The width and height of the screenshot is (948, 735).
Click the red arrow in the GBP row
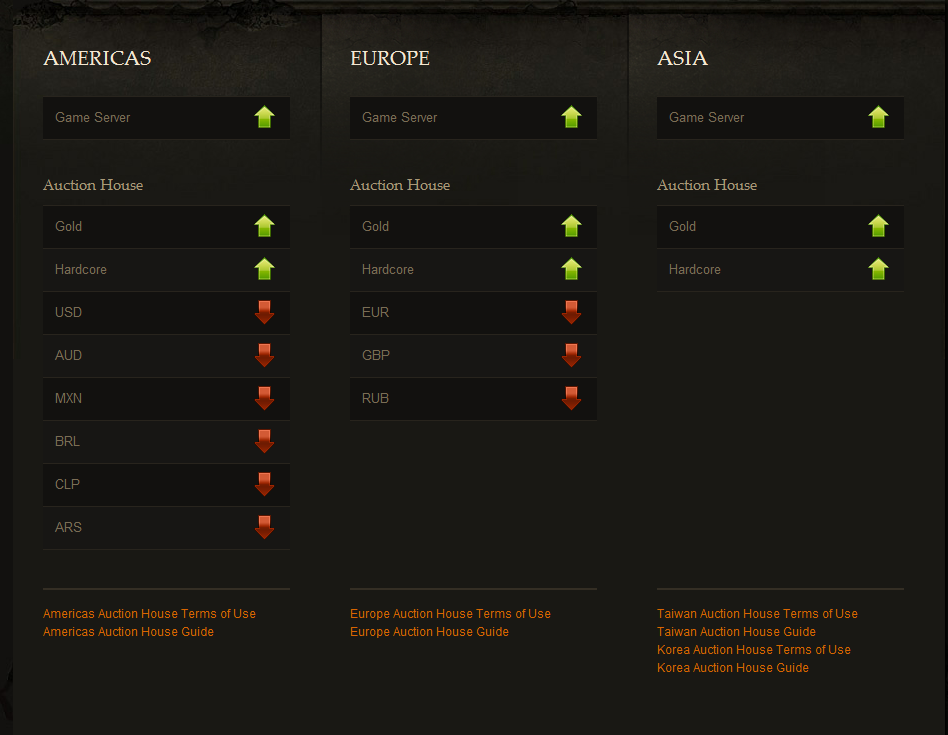point(571,355)
